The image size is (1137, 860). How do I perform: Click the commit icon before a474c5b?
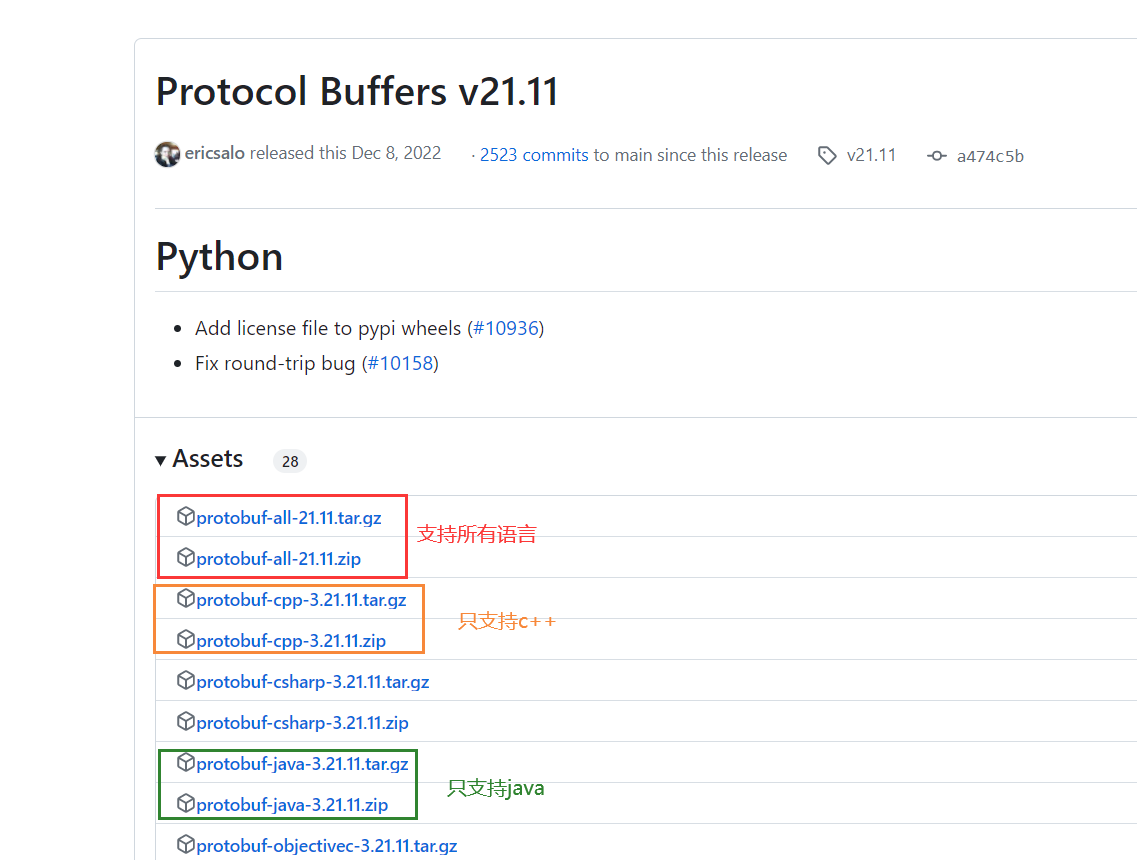point(935,155)
